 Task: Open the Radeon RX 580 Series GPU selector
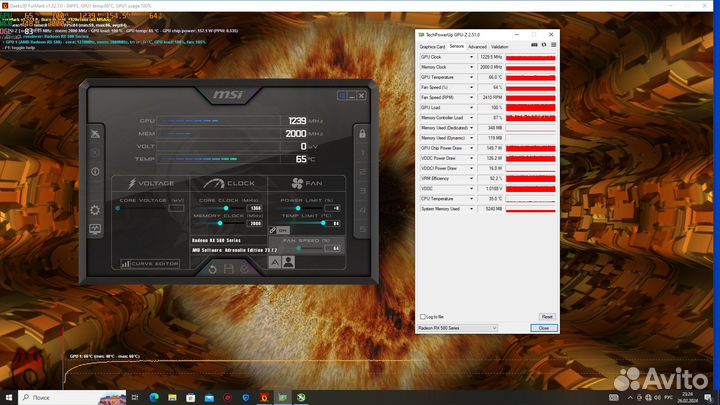[457, 328]
